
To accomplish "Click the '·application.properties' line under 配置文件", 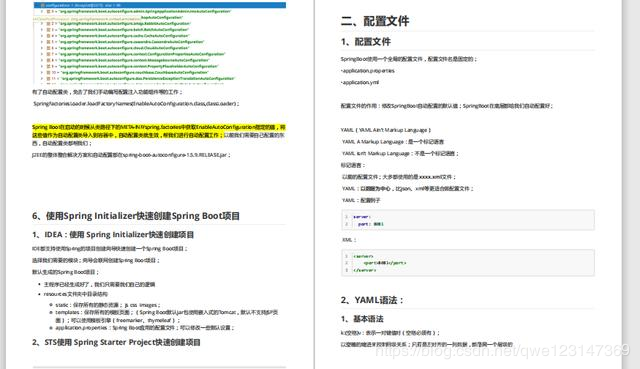I will [x=367, y=71].
